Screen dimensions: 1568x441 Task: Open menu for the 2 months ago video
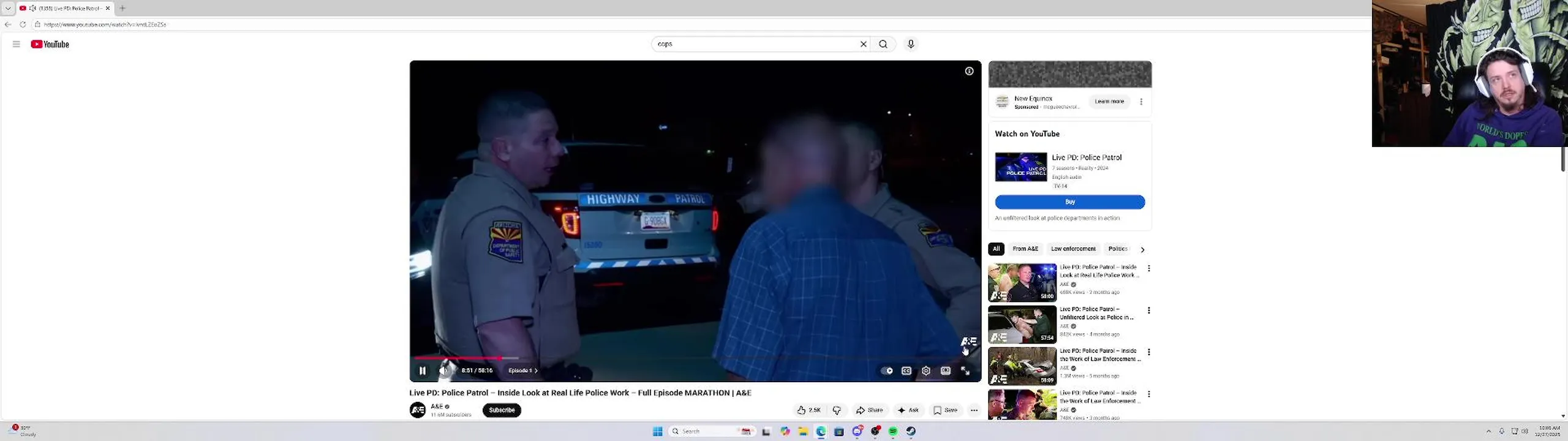point(1149,268)
